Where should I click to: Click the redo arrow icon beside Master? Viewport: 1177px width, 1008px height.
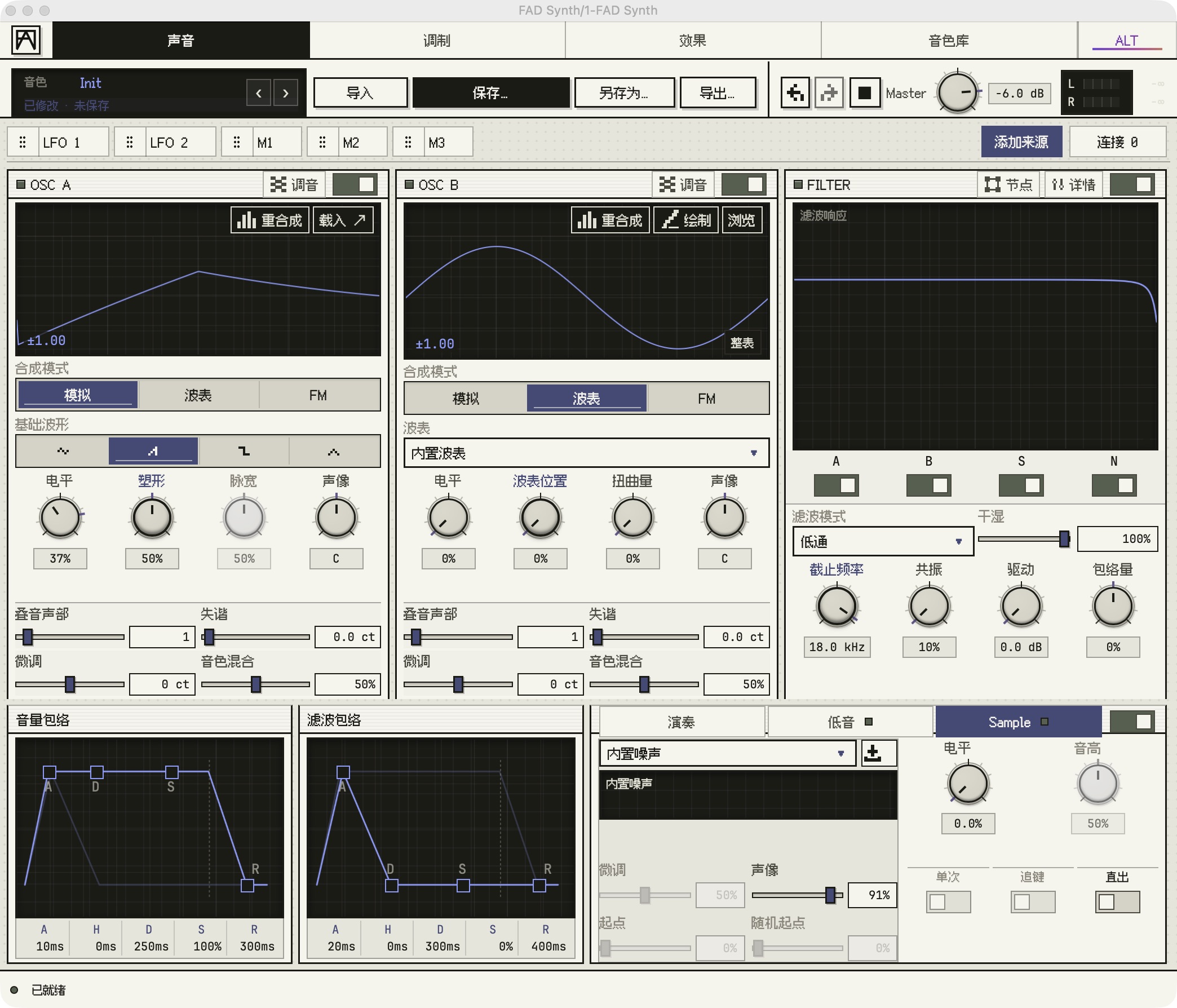tap(829, 92)
